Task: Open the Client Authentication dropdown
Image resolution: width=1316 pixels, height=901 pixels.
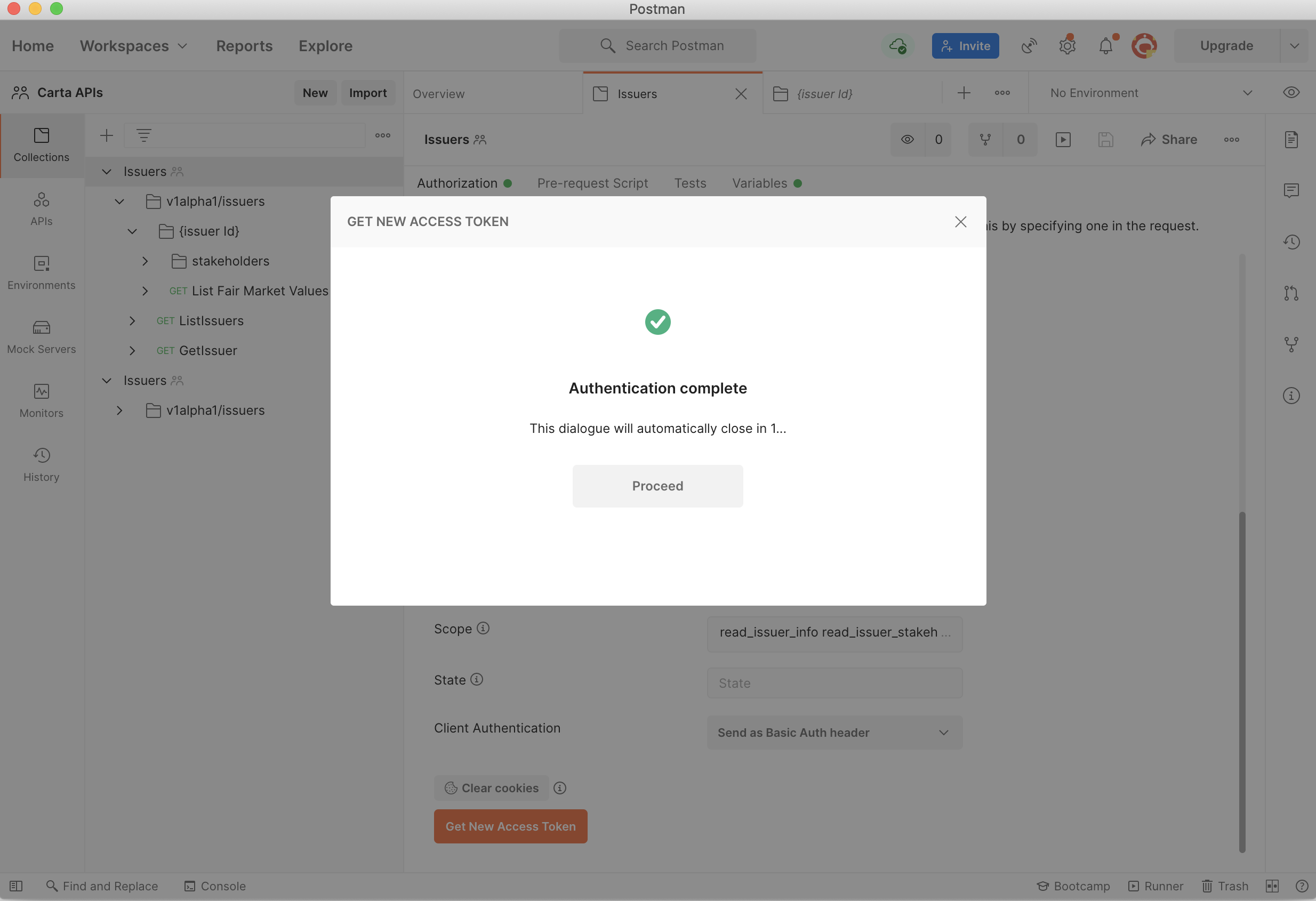Action: 834,733
